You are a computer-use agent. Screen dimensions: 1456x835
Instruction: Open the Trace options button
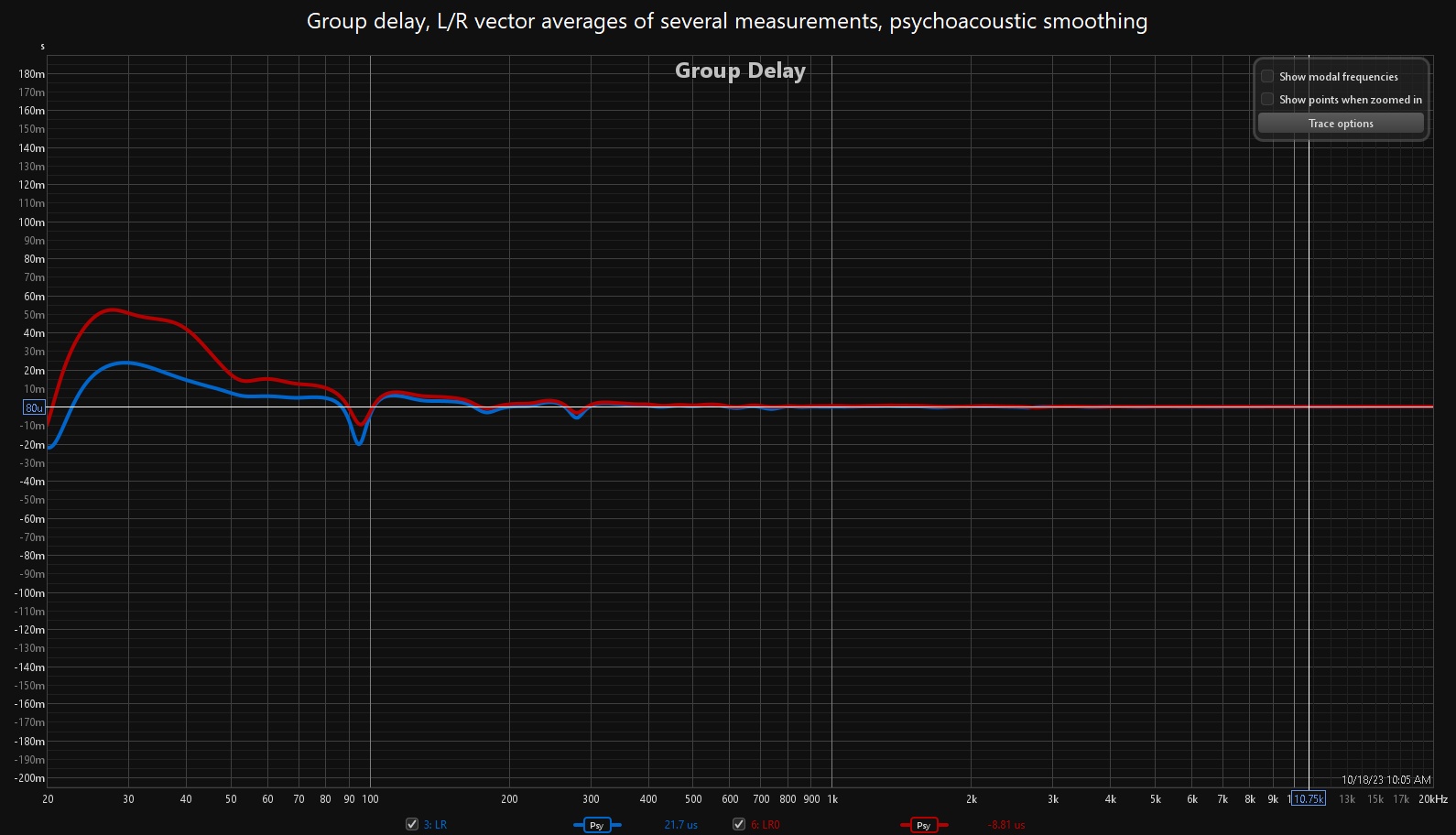pyautogui.click(x=1341, y=123)
